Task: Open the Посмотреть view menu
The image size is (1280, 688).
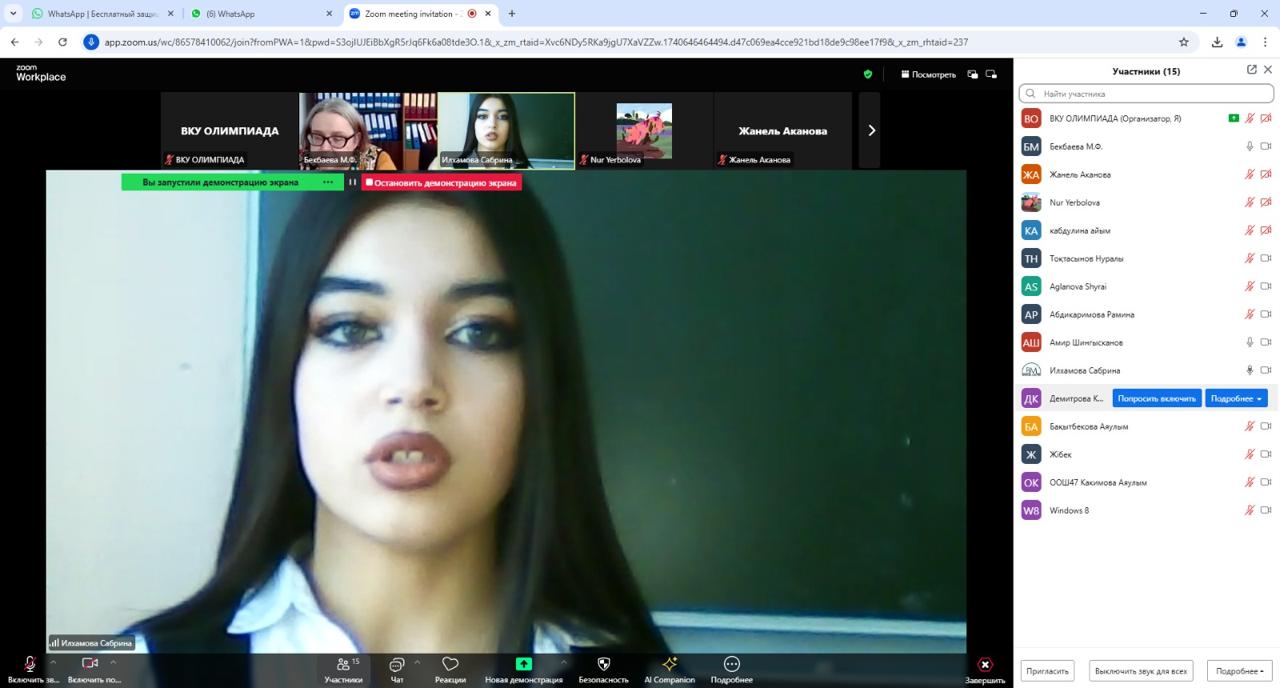Action: tap(928, 74)
